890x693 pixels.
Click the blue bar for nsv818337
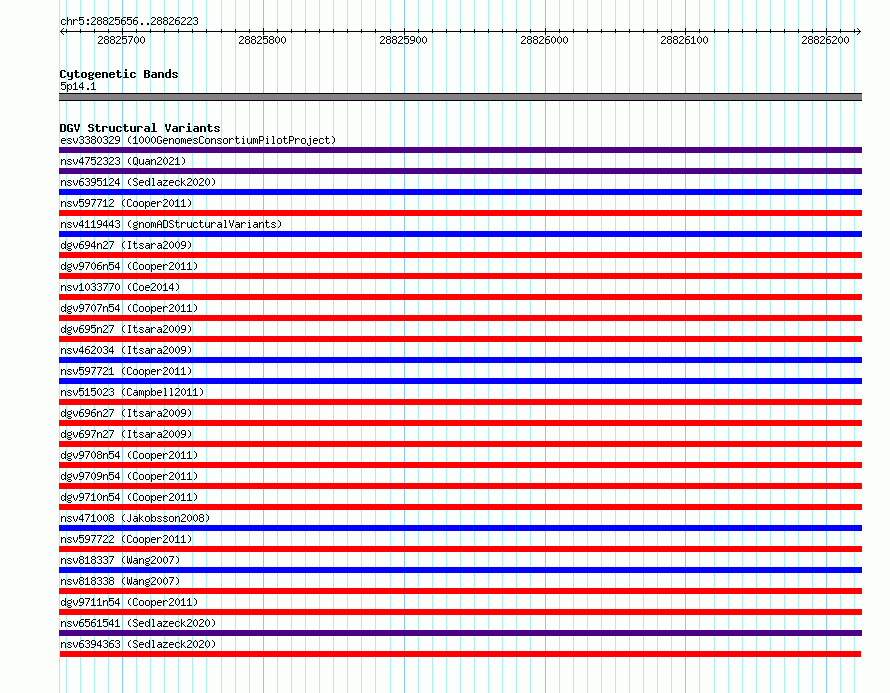460,570
